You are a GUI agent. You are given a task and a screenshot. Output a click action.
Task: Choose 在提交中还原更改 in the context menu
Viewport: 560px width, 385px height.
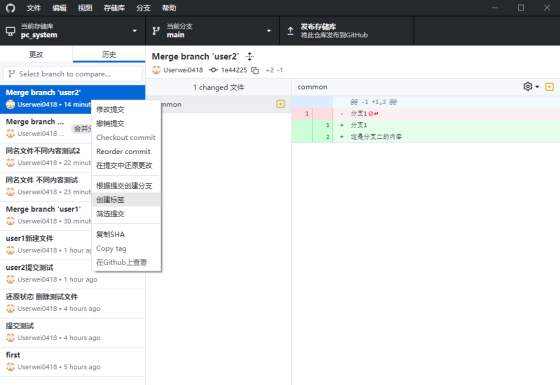coord(126,165)
